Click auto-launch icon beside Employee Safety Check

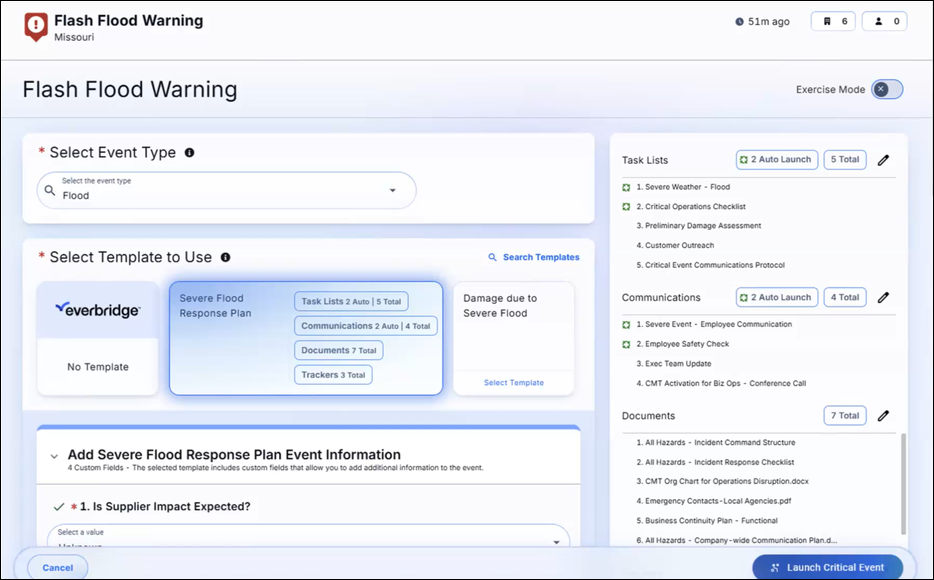pyautogui.click(x=626, y=344)
